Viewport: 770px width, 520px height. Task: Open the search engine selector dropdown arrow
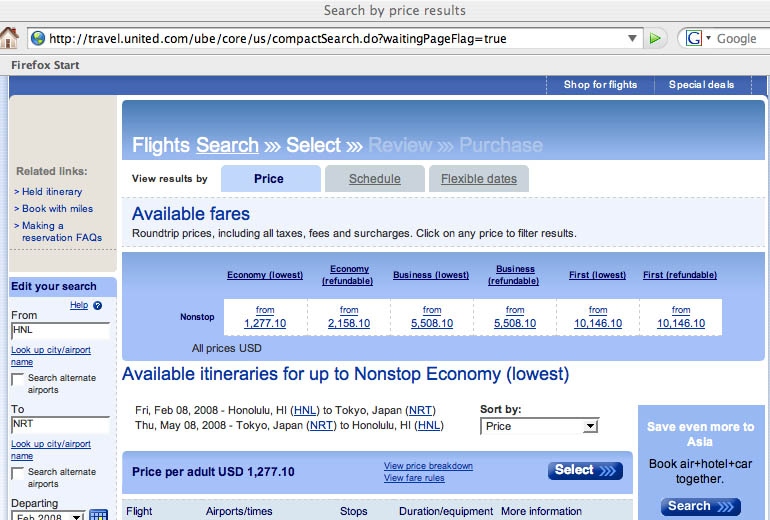pos(708,38)
